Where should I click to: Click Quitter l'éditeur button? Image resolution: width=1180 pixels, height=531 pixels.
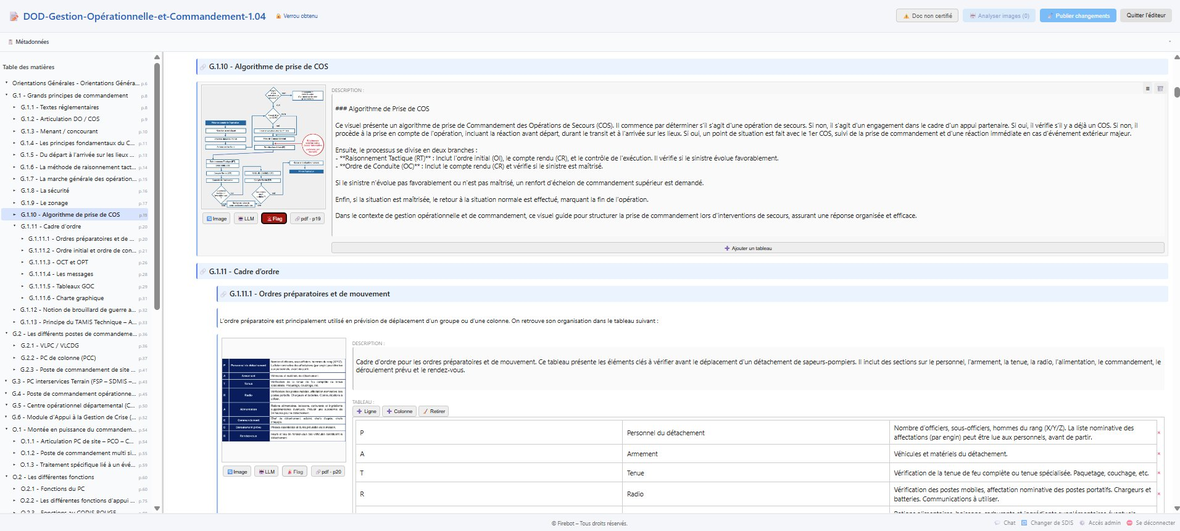(1147, 16)
